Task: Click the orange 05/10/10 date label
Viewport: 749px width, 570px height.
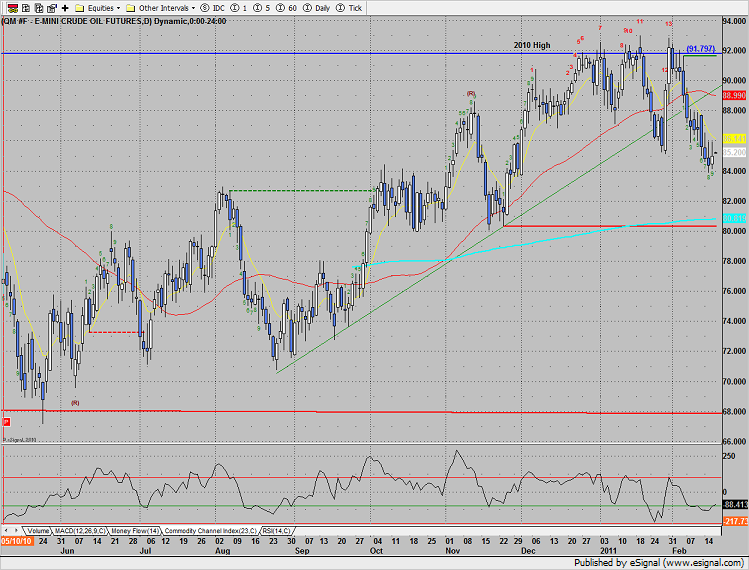Action: [17, 541]
